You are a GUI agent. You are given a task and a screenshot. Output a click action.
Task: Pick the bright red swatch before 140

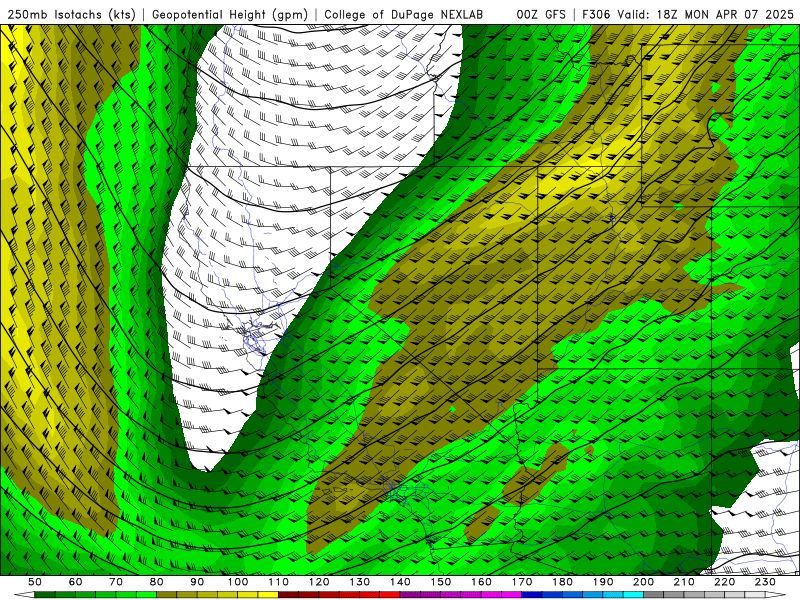389,595
